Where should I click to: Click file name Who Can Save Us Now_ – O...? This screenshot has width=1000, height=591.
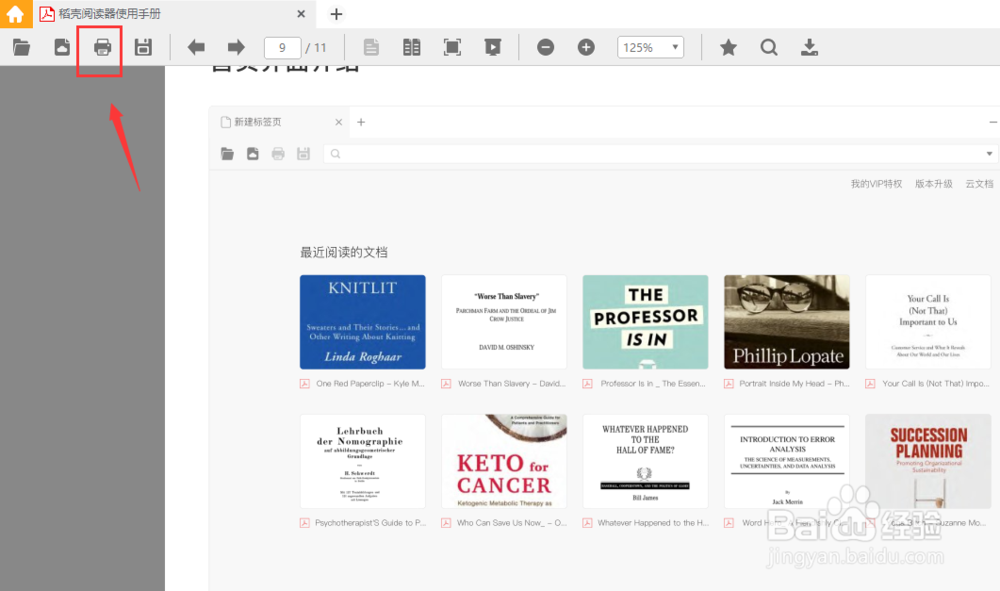click(x=511, y=523)
